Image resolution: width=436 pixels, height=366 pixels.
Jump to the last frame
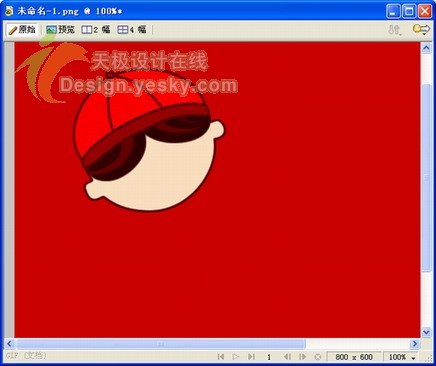coord(251,357)
